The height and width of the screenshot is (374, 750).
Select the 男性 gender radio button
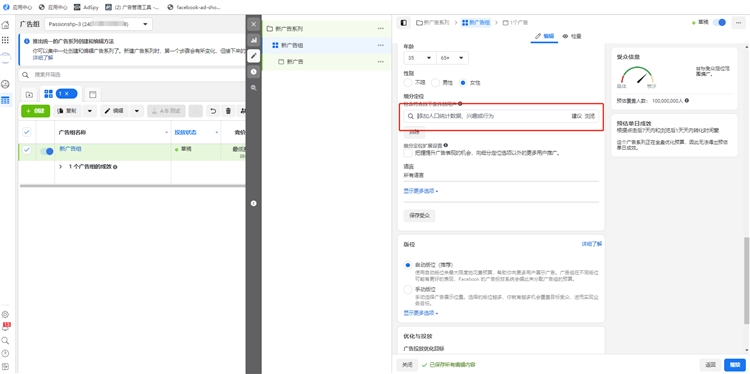[x=435, y=83]
